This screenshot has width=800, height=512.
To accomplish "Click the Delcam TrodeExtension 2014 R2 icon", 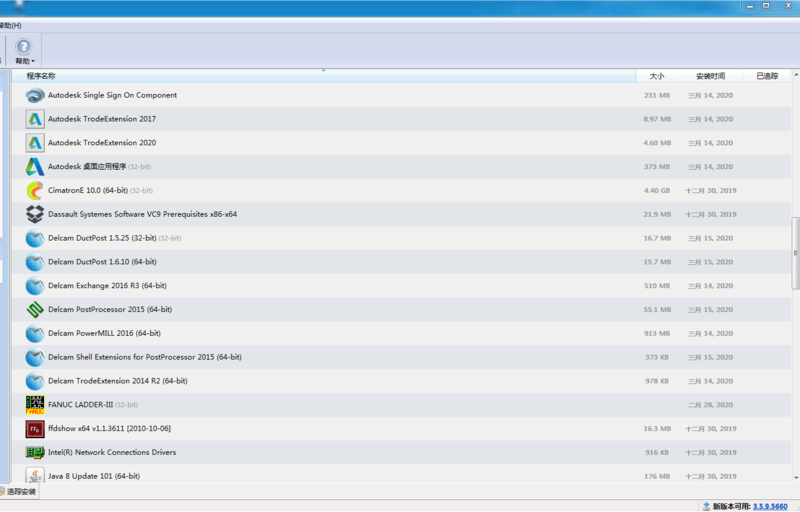I will 35,381.
